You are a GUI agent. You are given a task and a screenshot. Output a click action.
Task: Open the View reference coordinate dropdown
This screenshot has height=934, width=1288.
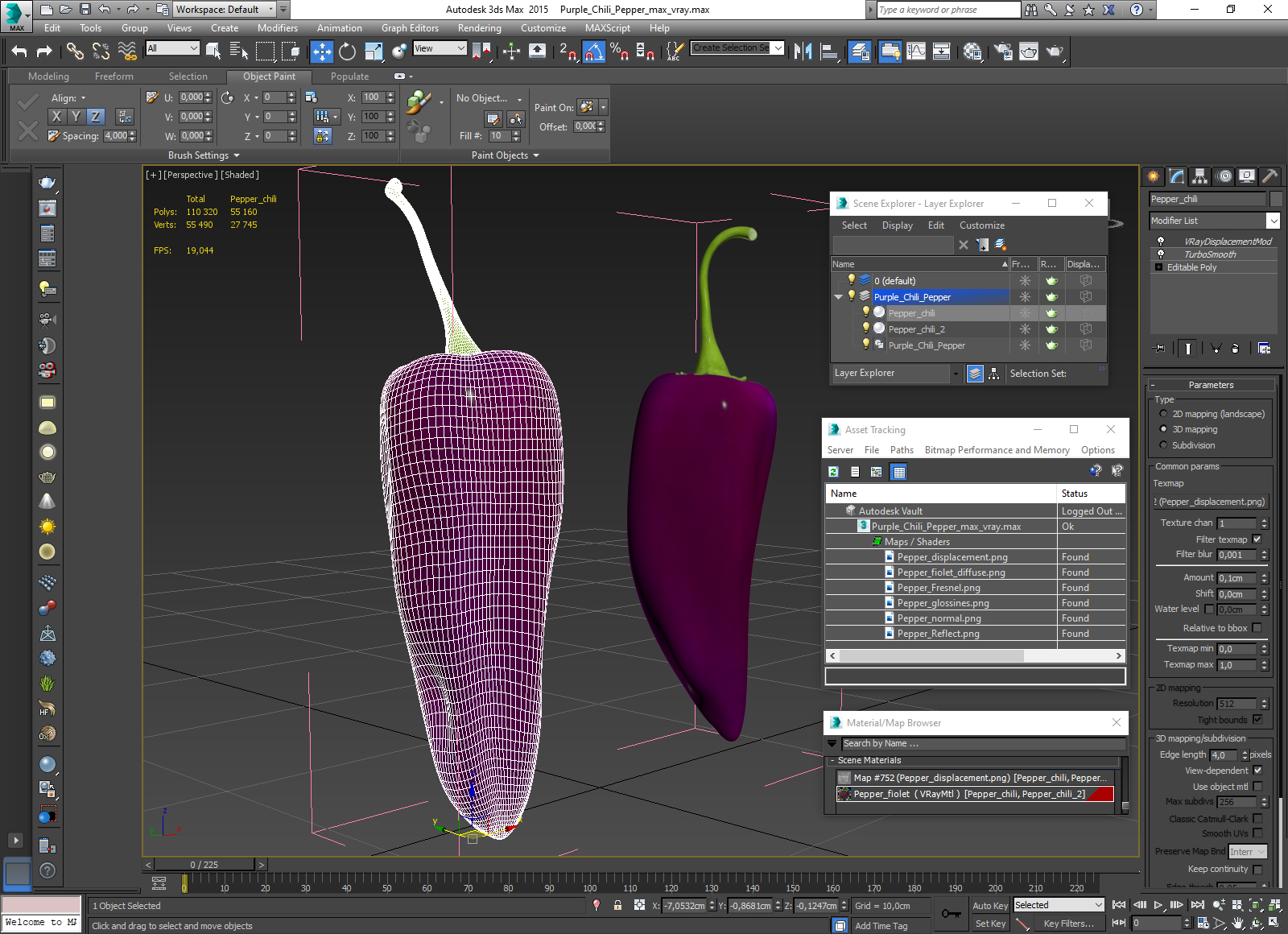[440, 48]
